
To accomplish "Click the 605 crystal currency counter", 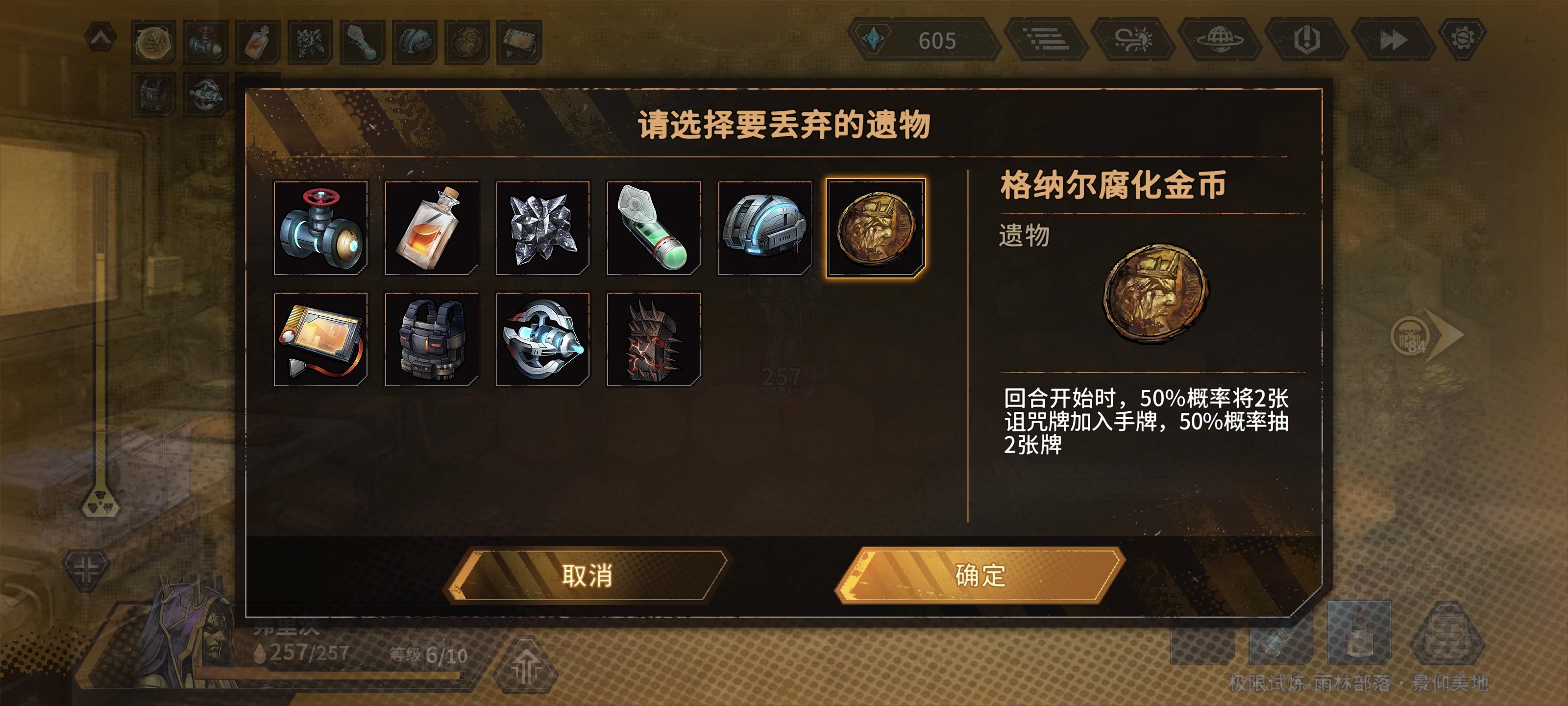I will click(x=924, y=40).
